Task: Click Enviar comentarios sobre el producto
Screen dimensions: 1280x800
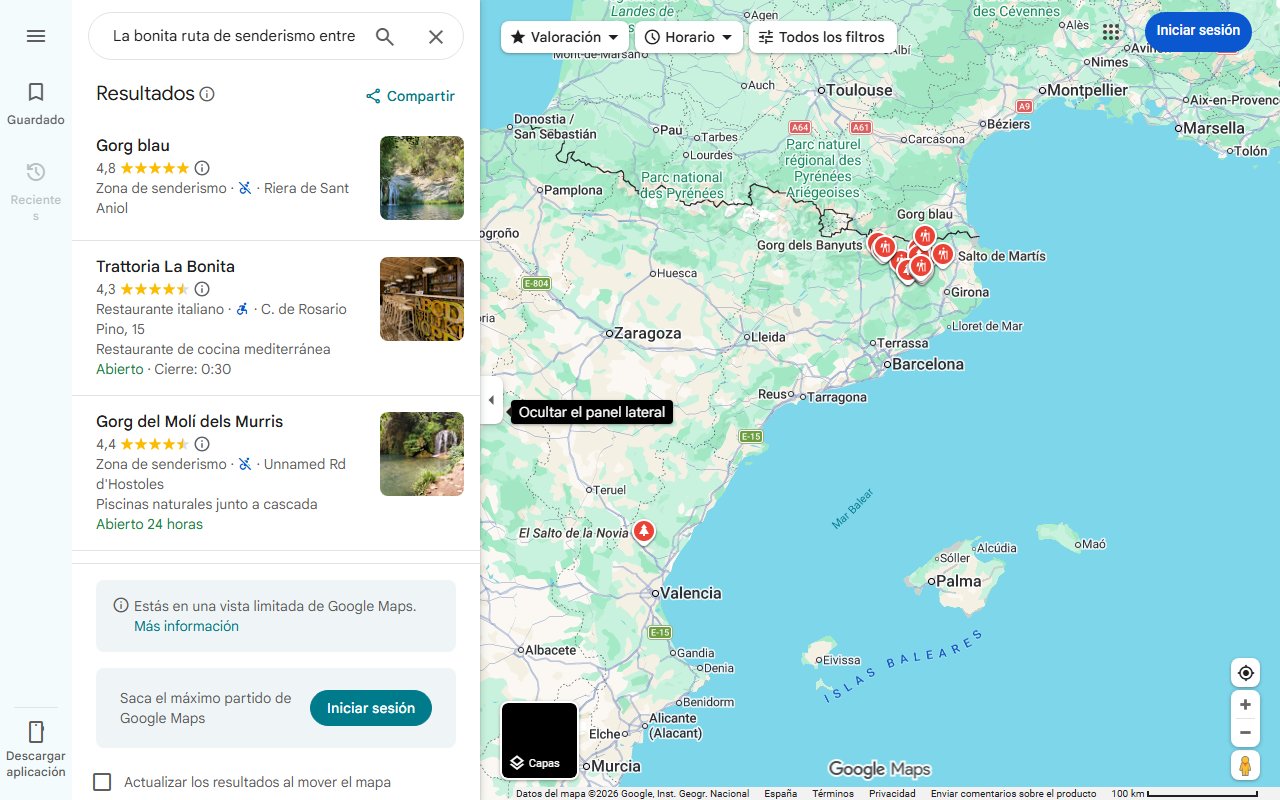Action: (x=1013, y=793)
